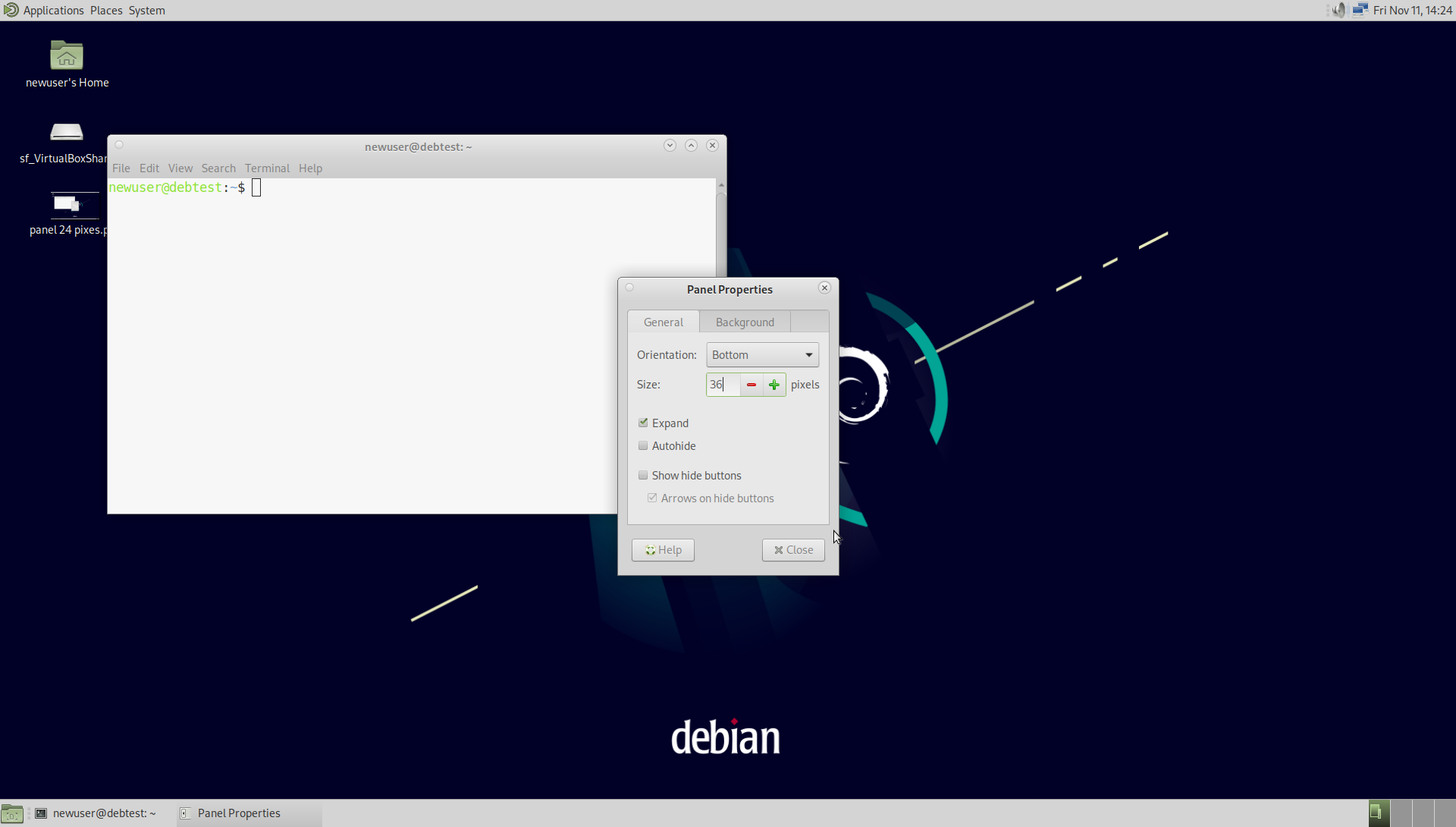Close the Panel Properties dialog with X
Screen dimensions: 1456x827
click(824, 288)
